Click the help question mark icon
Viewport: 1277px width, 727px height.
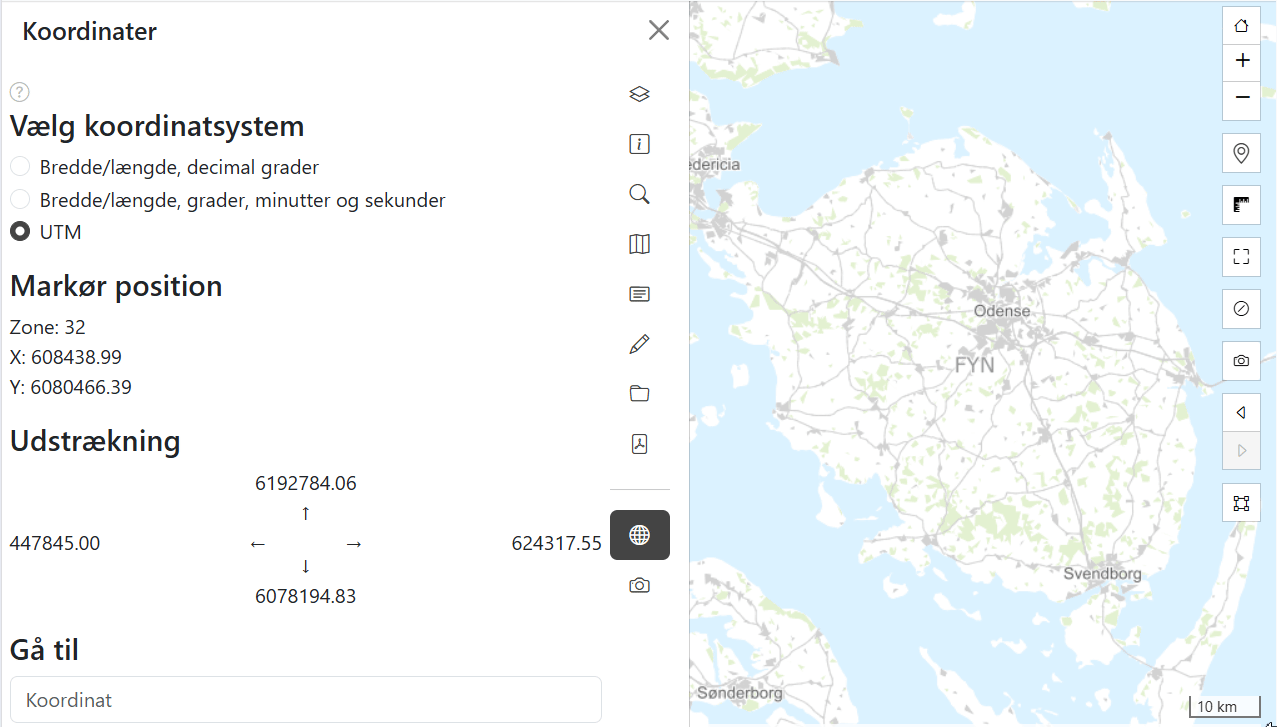[x=20, y=92]
